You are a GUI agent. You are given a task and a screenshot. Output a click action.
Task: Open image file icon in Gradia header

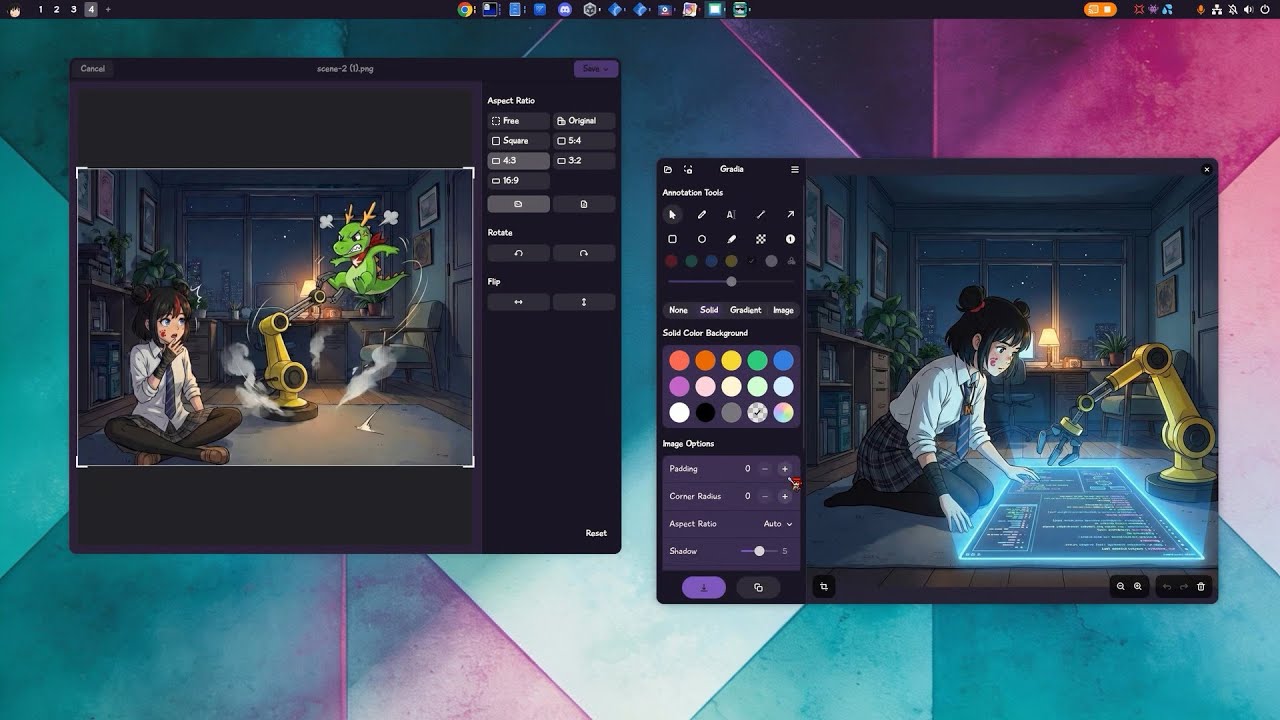[668, 169]
